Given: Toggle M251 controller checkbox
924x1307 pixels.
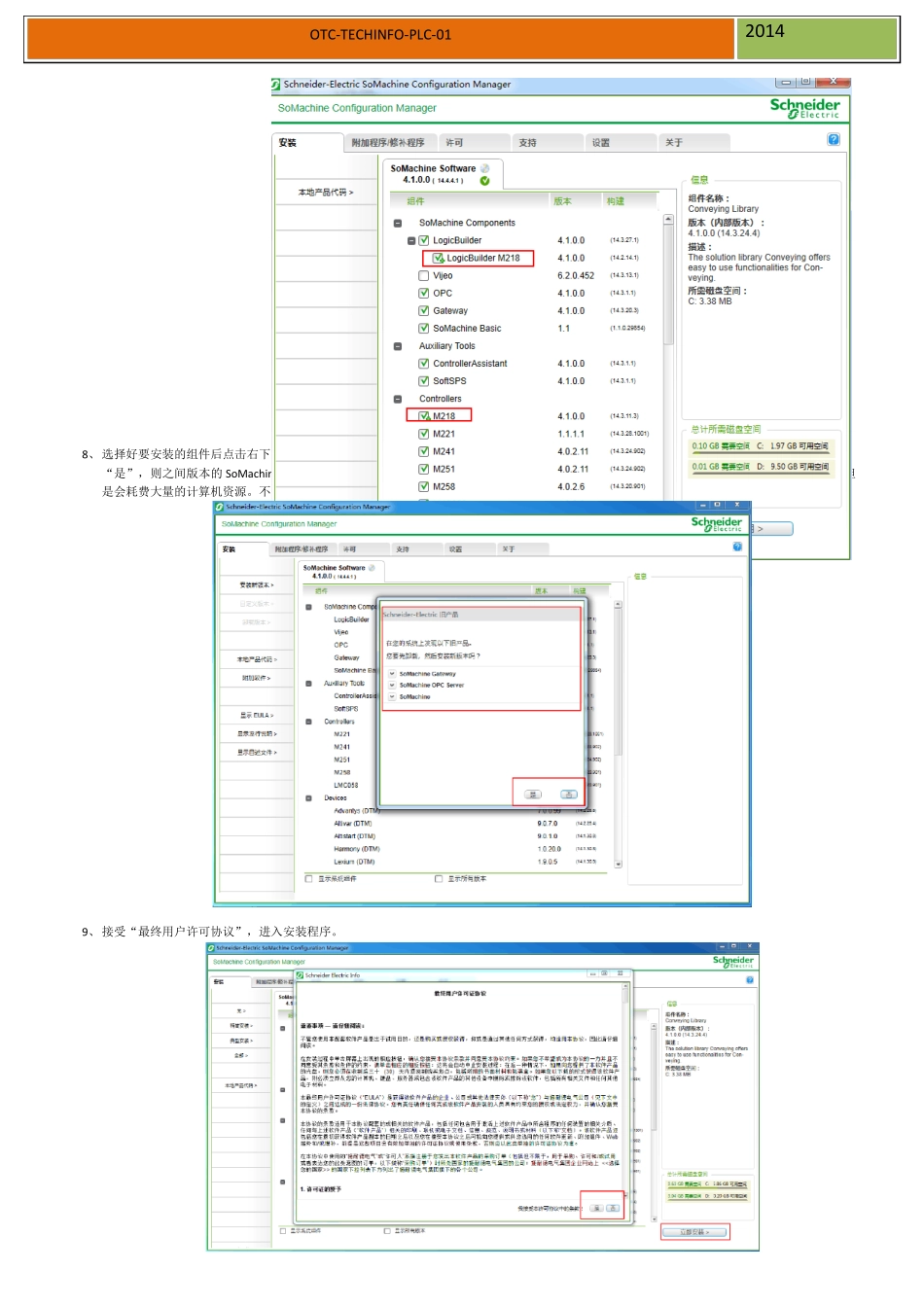Looking at the screenshot, I should pyautogui.click(x=424, y=469).
